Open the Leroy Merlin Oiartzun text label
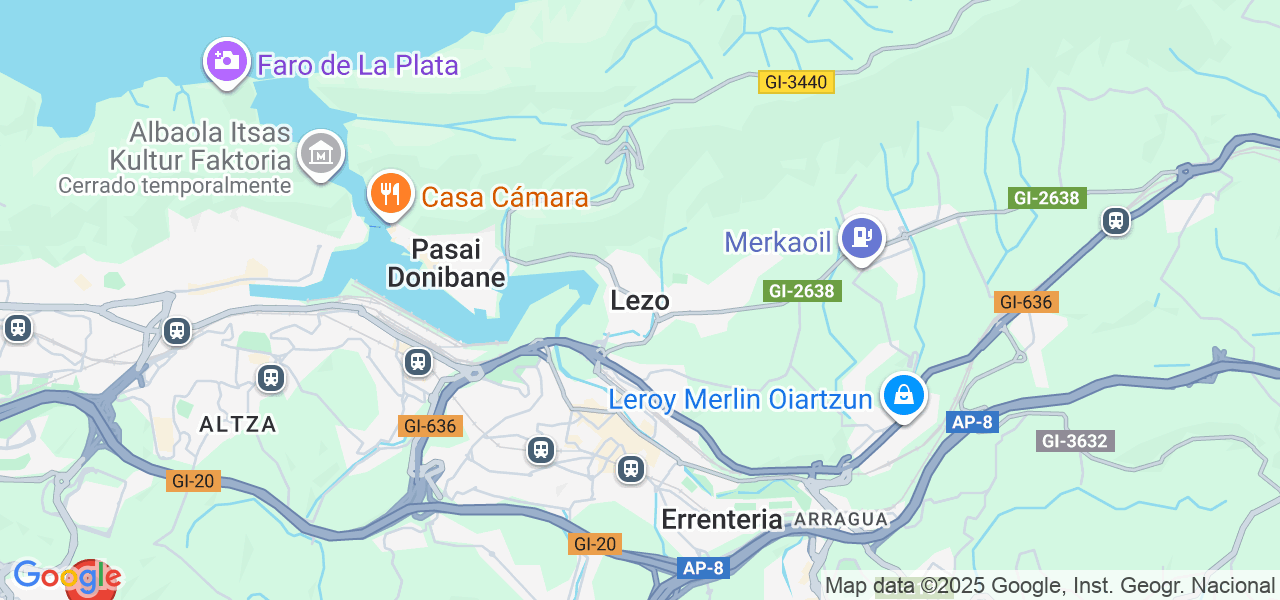This screenshot has width=1280, height=600. (x=741, y=400)
